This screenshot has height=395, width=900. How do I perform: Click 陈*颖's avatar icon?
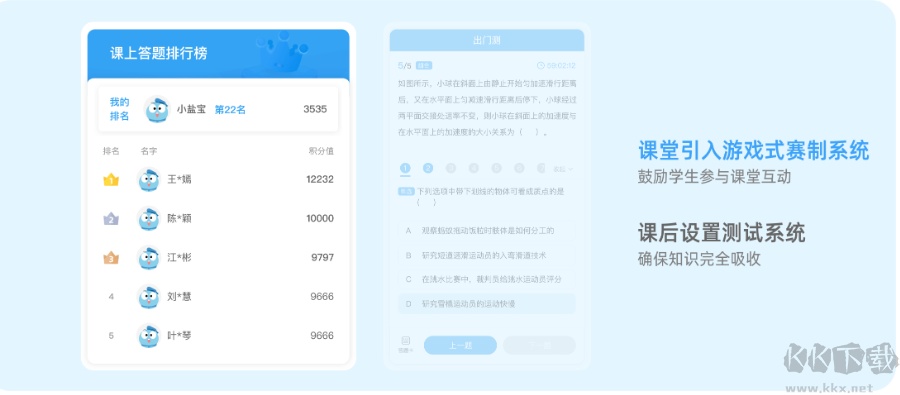[149, 219]
